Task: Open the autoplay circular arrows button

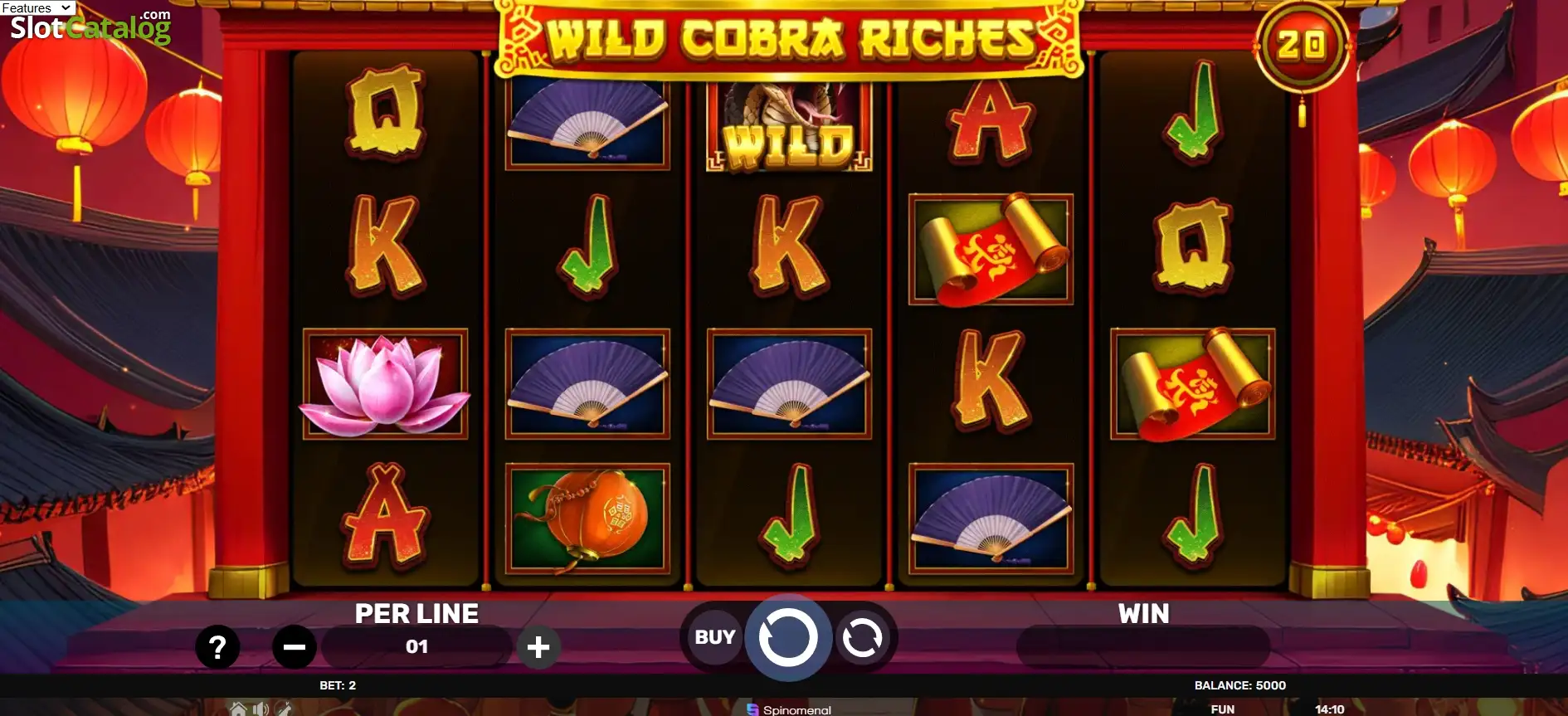Action: [862, 638]
